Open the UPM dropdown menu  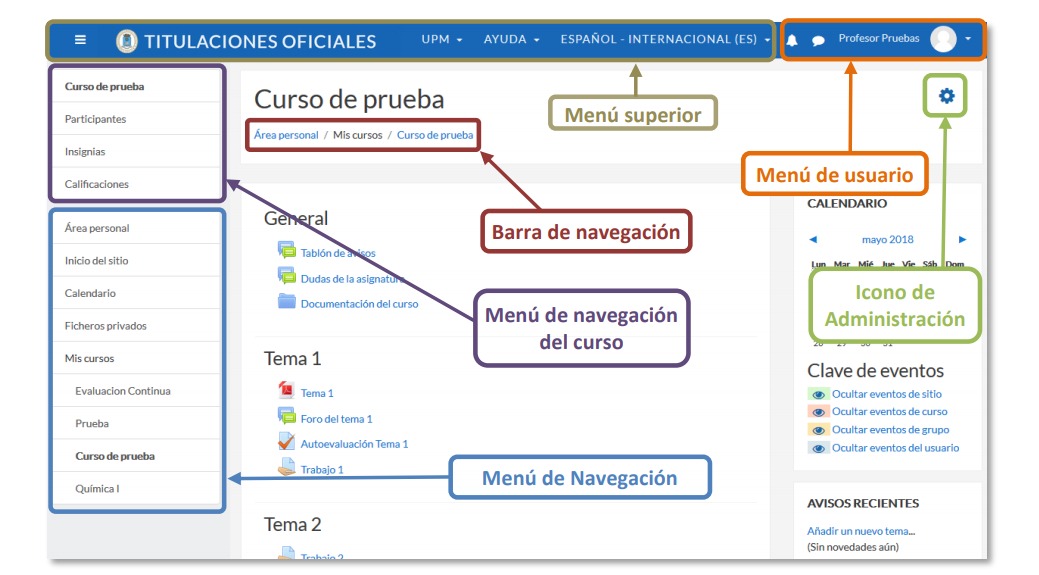click(x=441, y=39)
